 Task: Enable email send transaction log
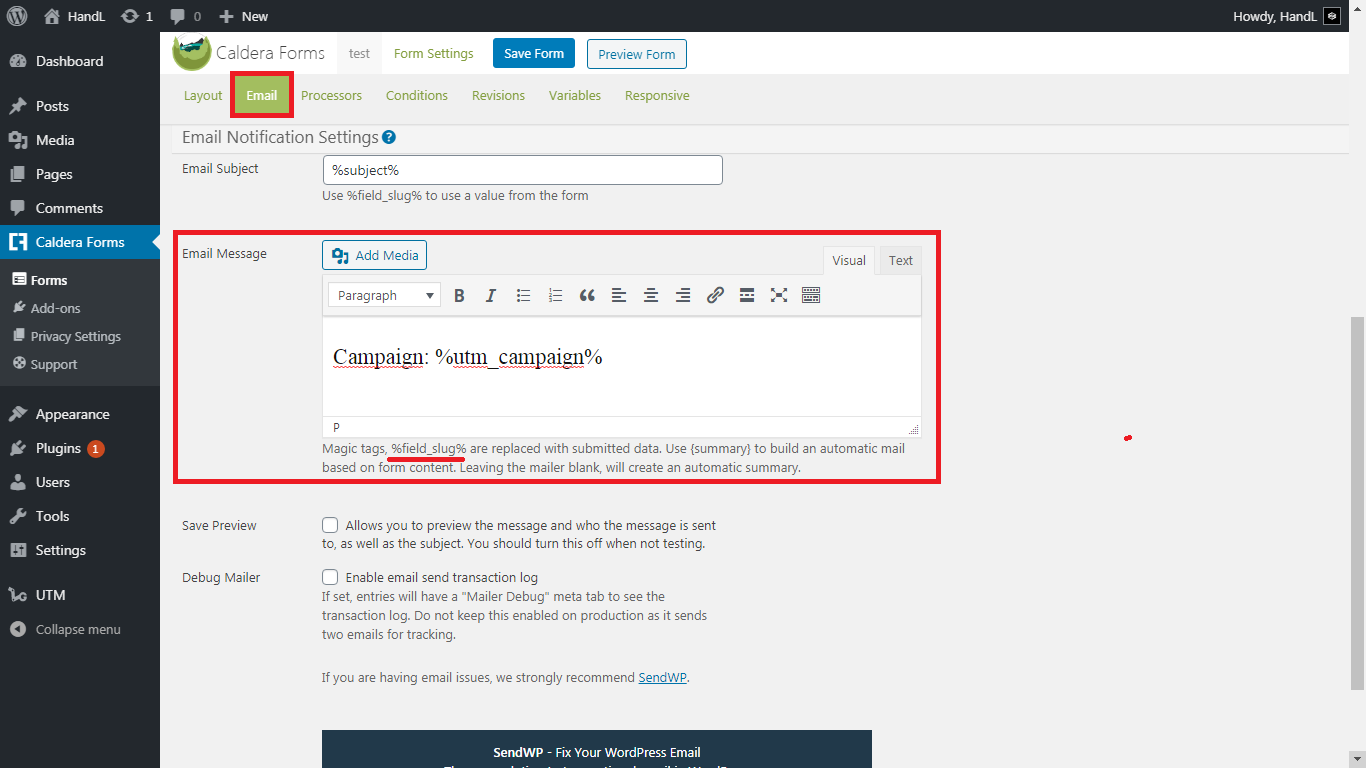(x=330, y=577)
